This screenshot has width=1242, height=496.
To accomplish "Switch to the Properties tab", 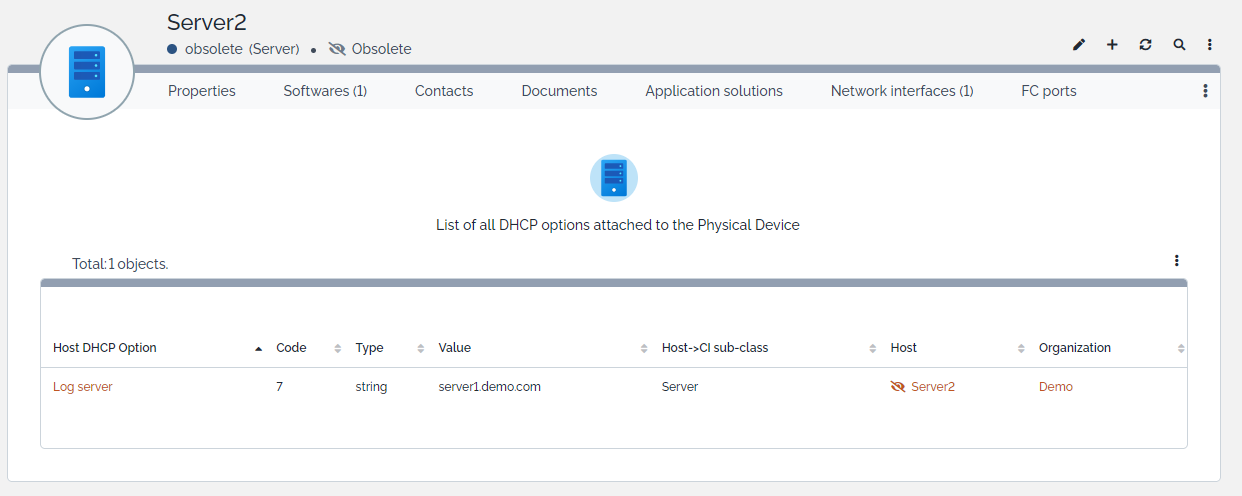I will pyautogui.click(x=202, y=91).
